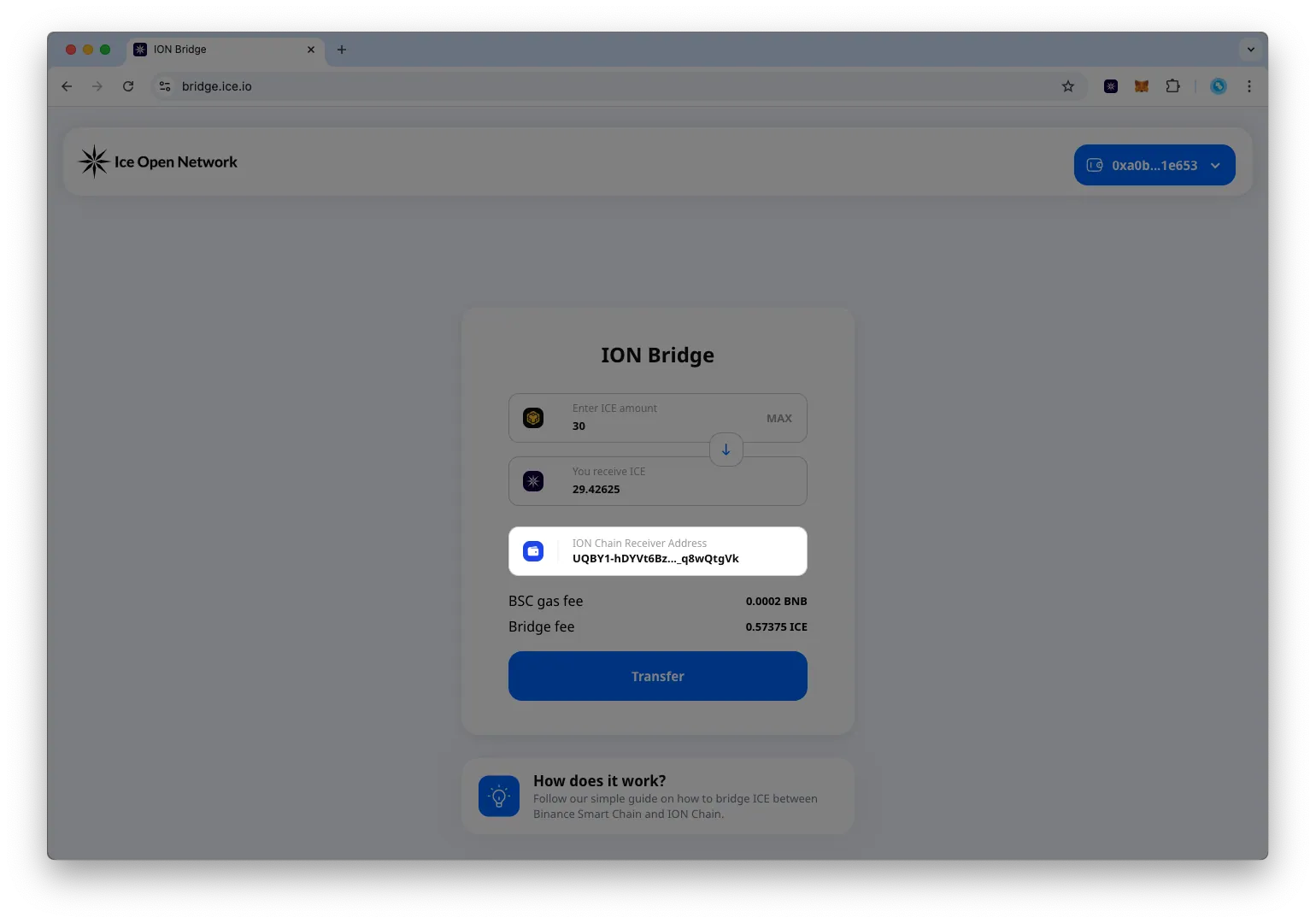1316x923 pixels.
Task: Bookmark this page with the star icon
Action: coord(1068,86)
